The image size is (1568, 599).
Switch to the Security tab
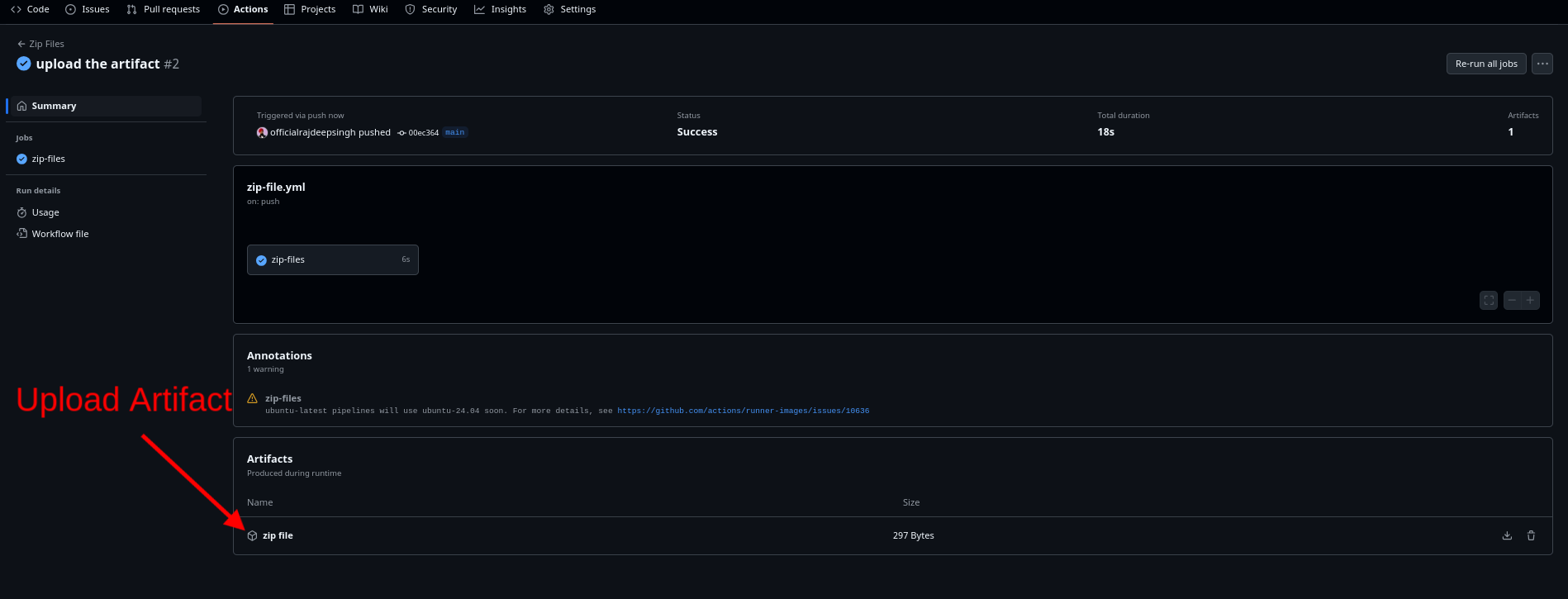431,9
